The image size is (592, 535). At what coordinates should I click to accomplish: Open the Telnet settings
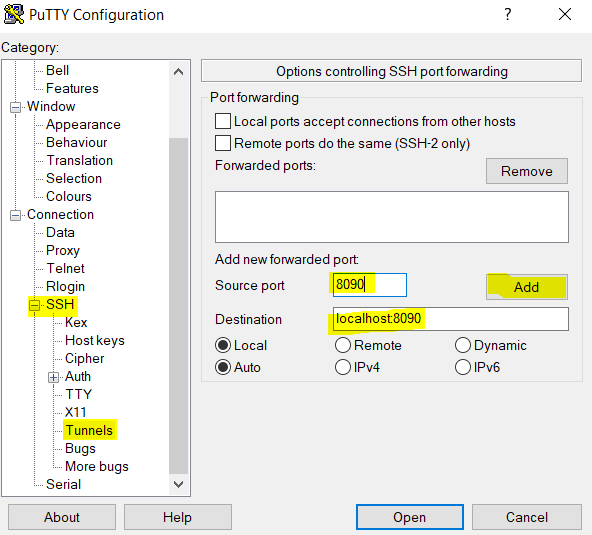[66, 268]
